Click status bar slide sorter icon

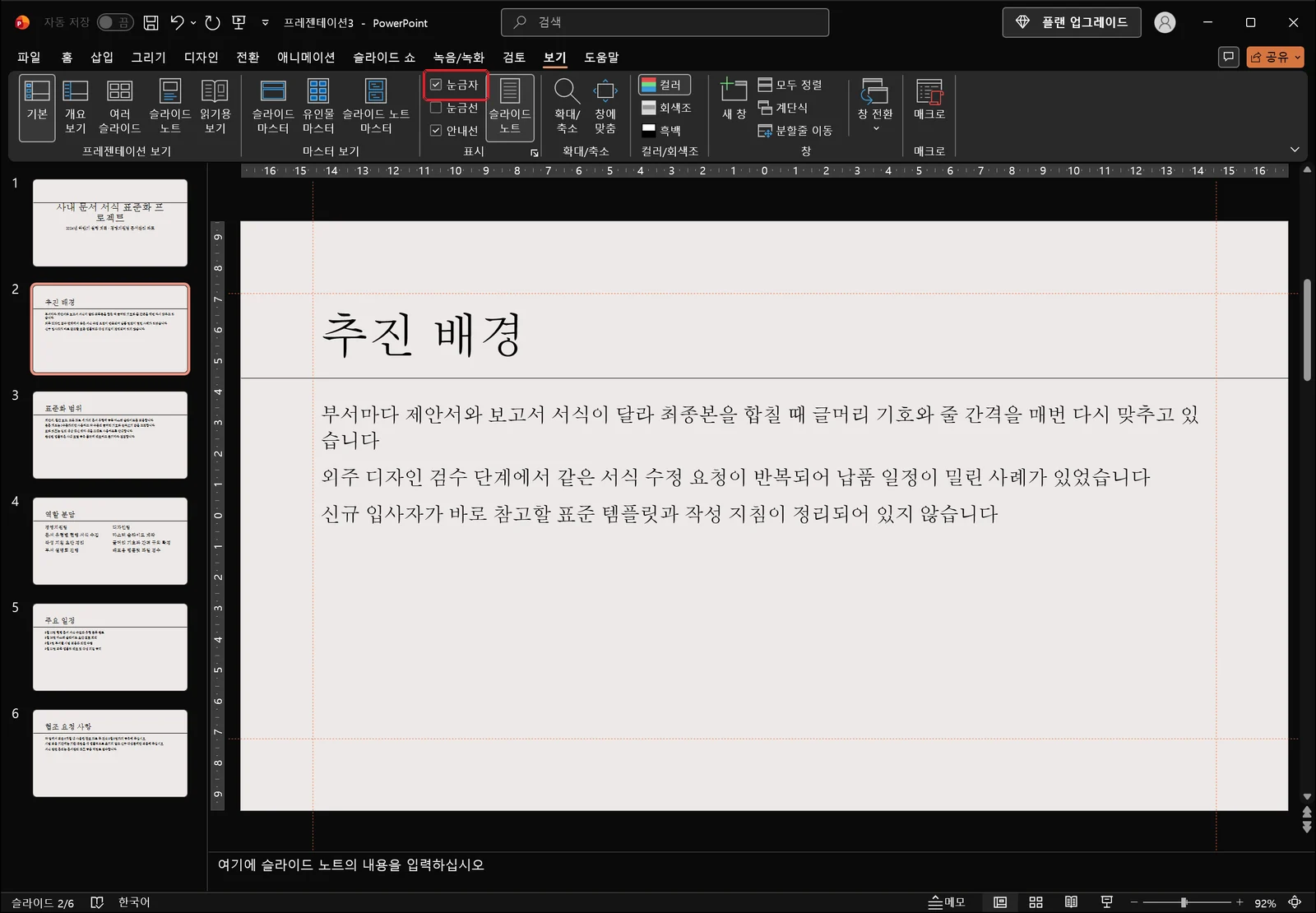click(x=1036, y=902)
